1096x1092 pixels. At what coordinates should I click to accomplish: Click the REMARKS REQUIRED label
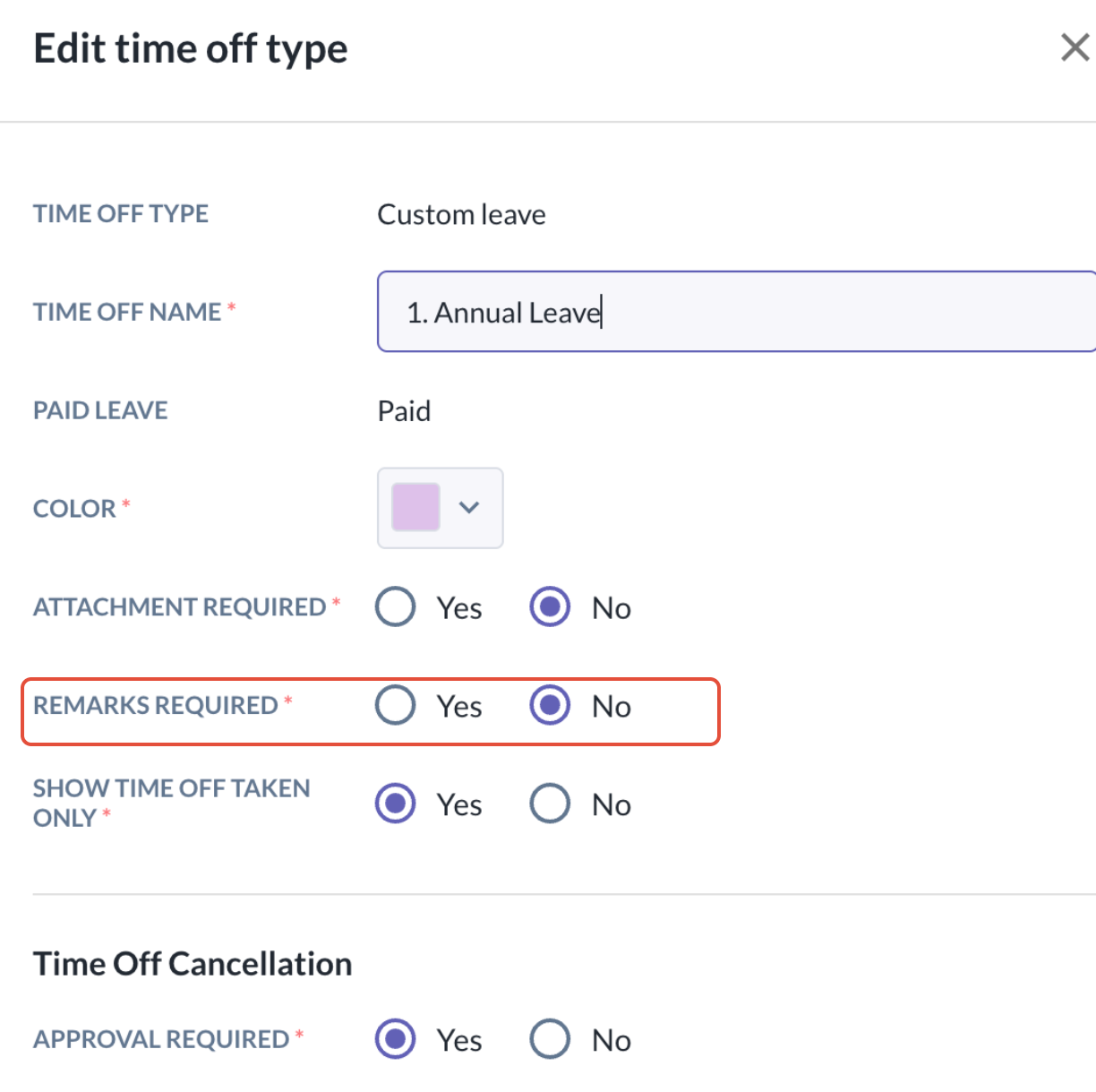(156, 706)
